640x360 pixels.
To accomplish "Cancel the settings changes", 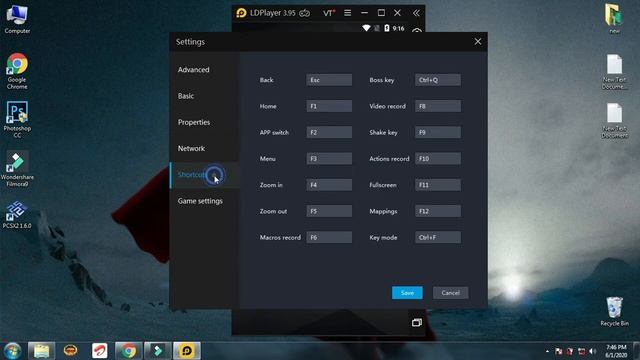I will tap(451, 293).
